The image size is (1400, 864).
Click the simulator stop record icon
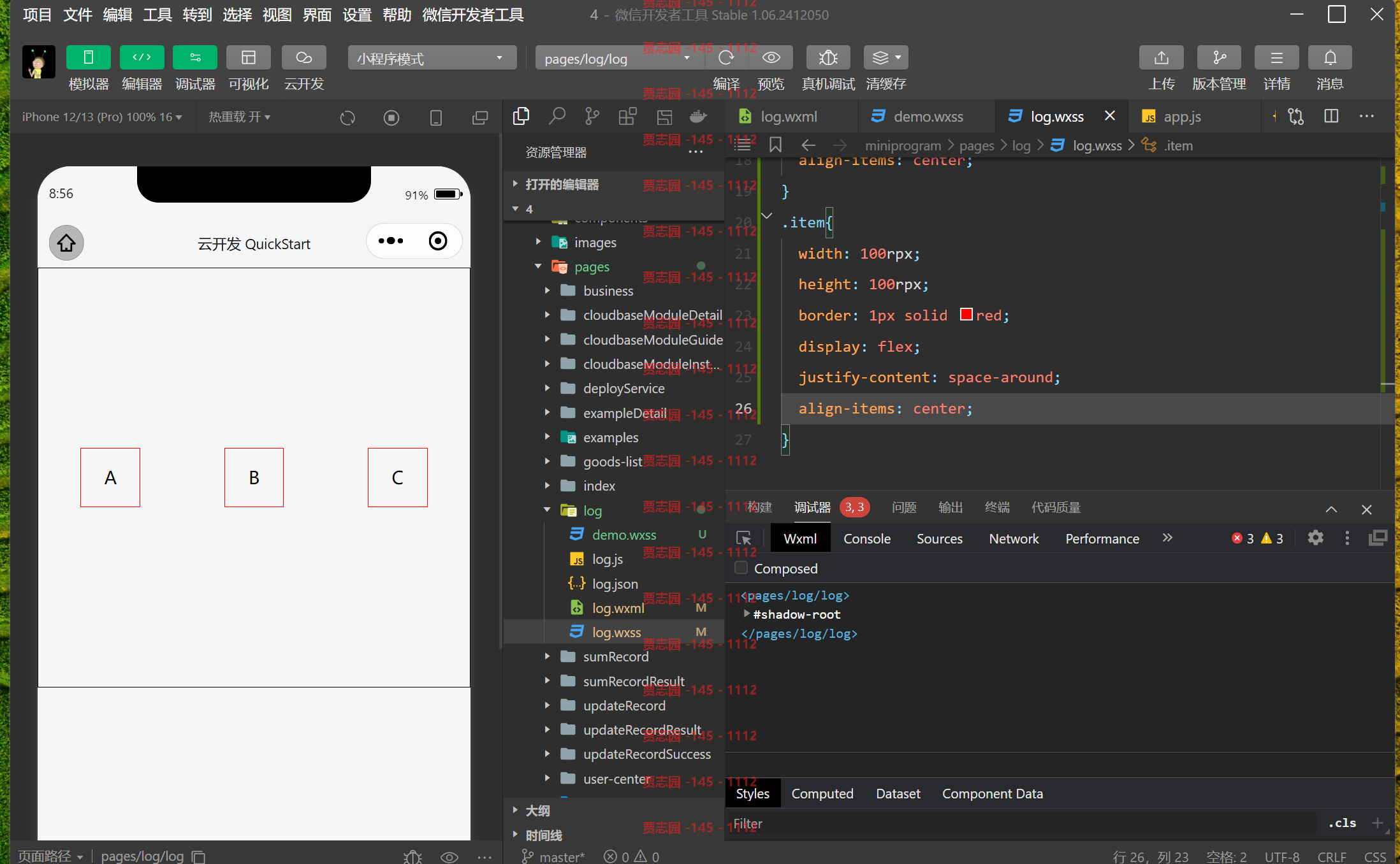coord(391,118)
